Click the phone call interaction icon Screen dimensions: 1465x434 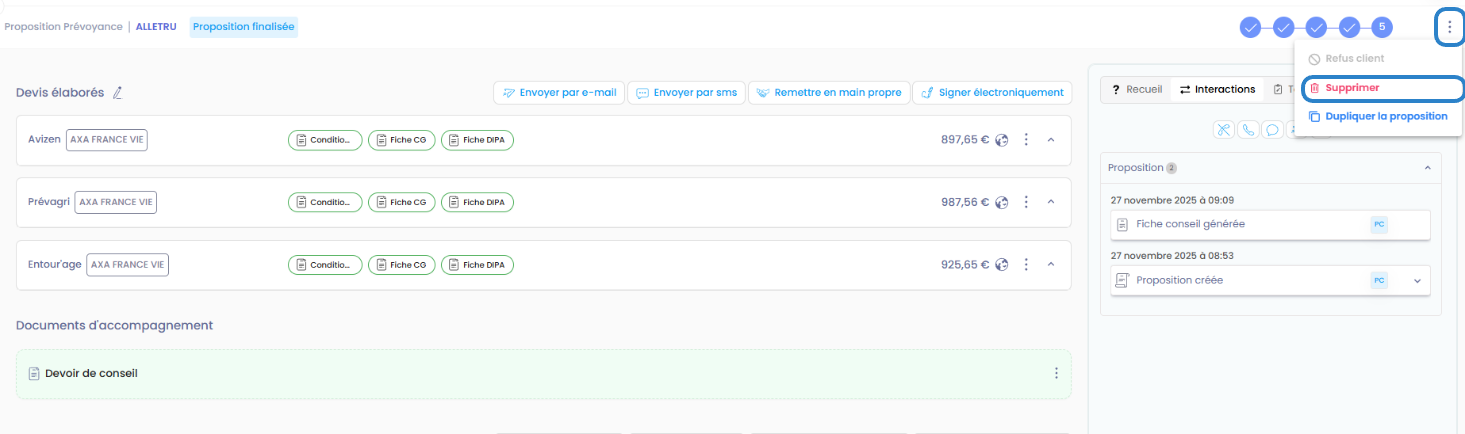click(x=1248, y=129)
